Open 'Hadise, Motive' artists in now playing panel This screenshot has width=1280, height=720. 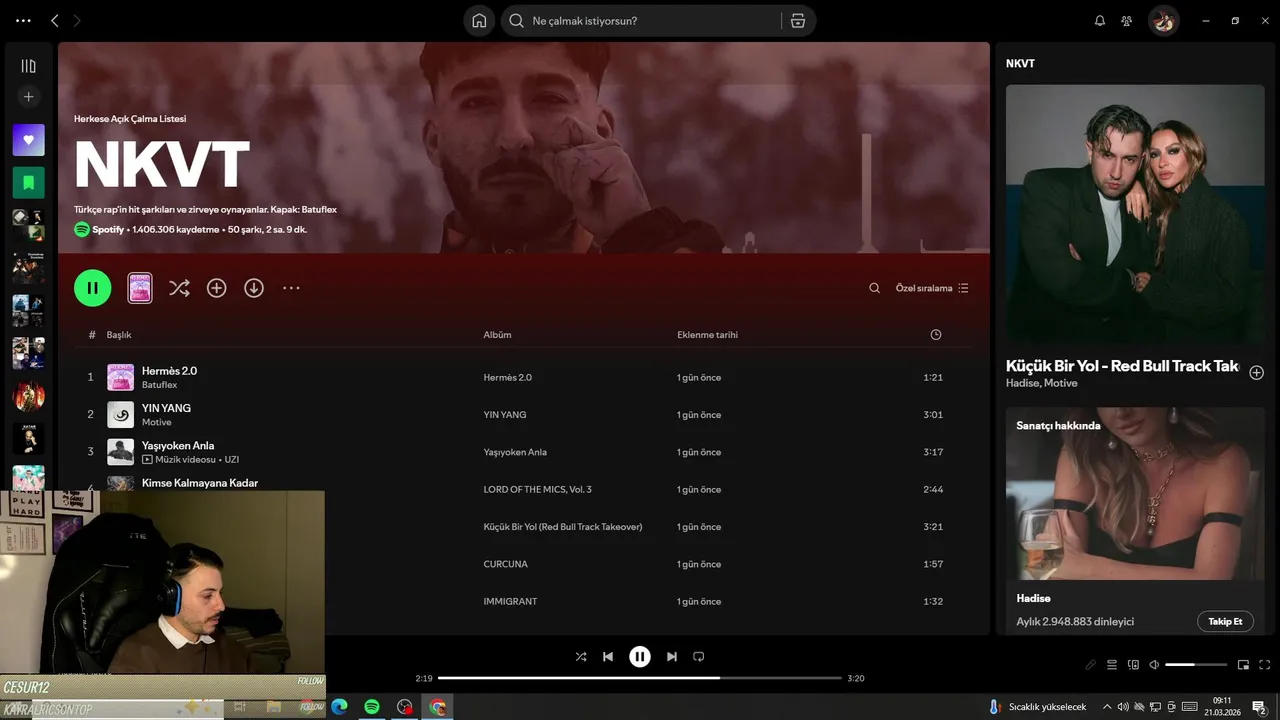pyautogui.click(x=1042, y=383)
